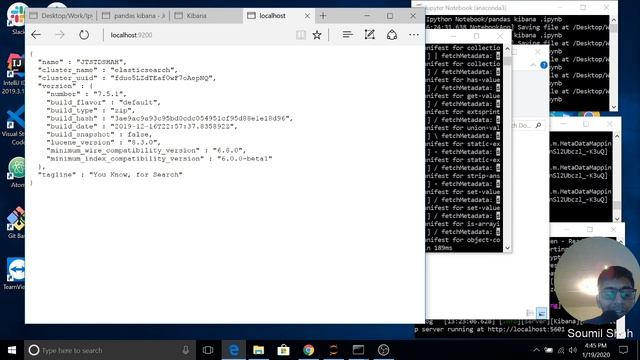Viewport: 640px width, 360px height.
Task: Open Microsoft Store from taskbar
Action: 283,350
